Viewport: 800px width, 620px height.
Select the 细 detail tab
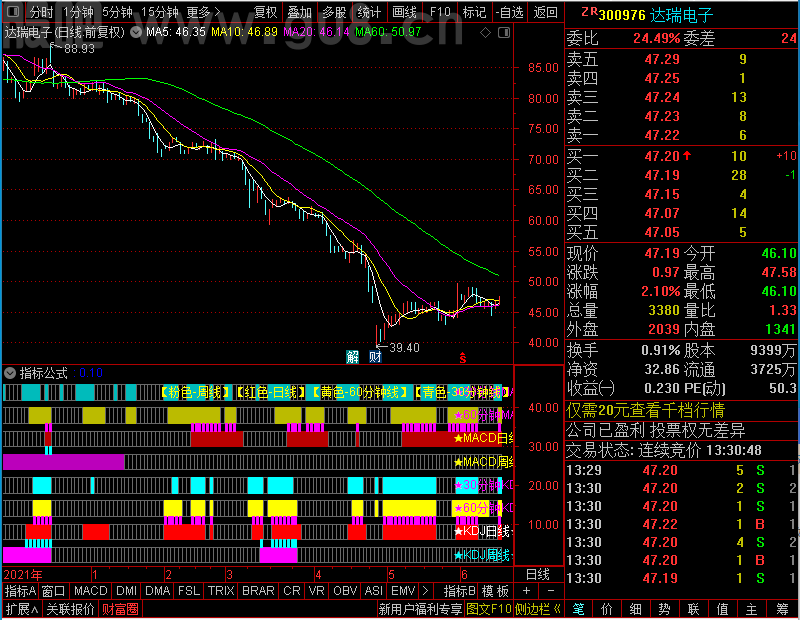pyautogui.click(x=636, y=609)
